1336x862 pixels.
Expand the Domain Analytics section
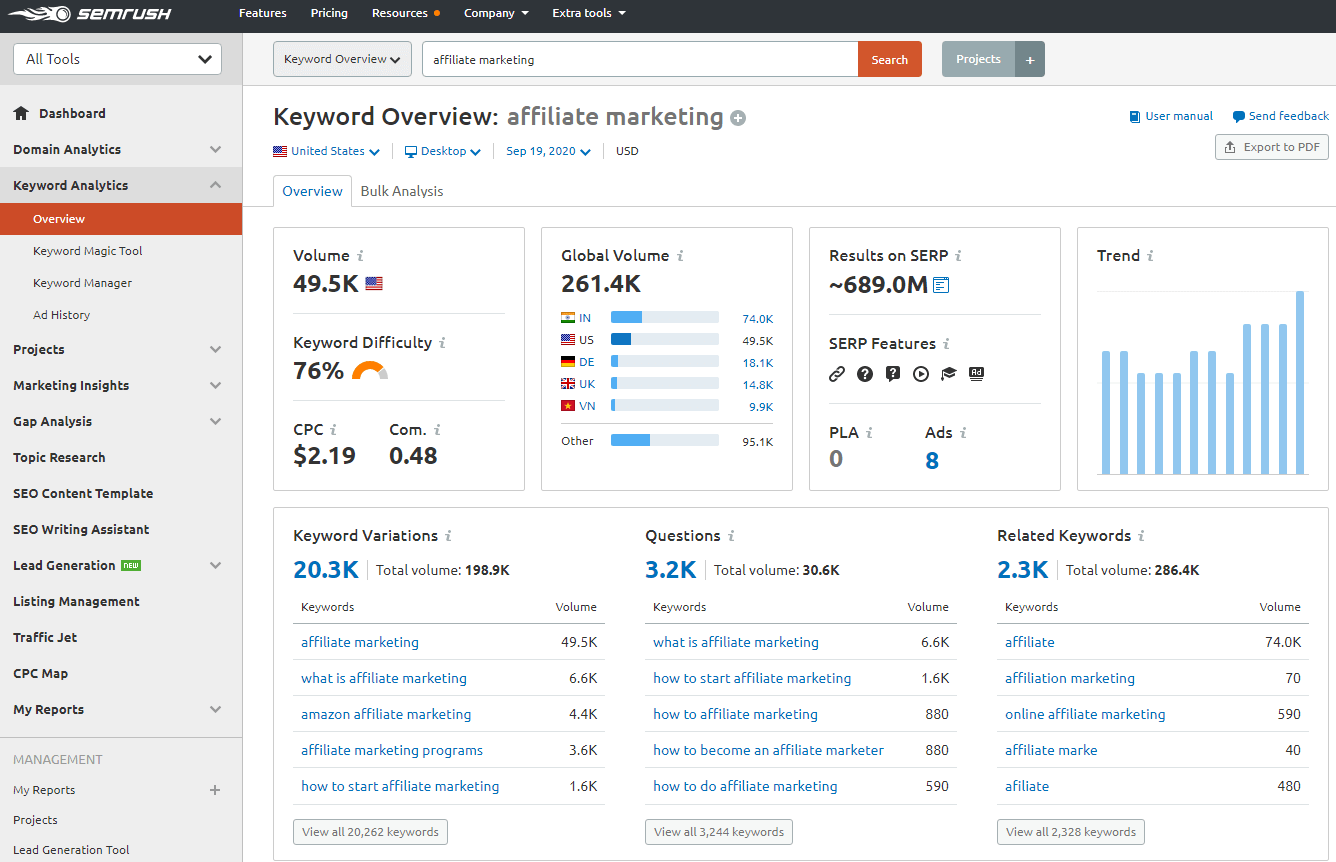coord(215,149)
